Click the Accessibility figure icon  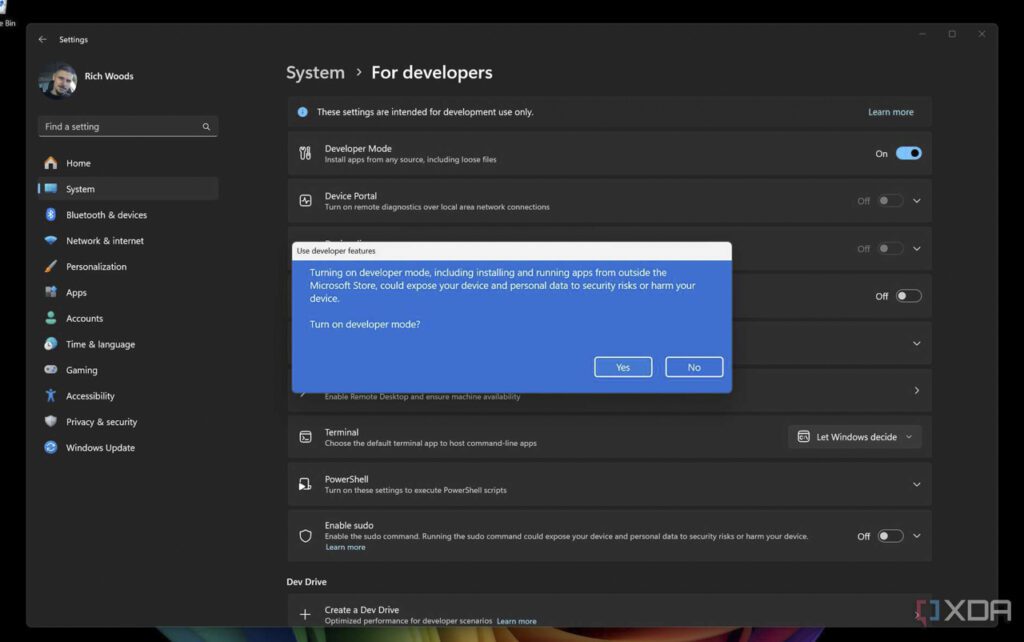point(50,396)
